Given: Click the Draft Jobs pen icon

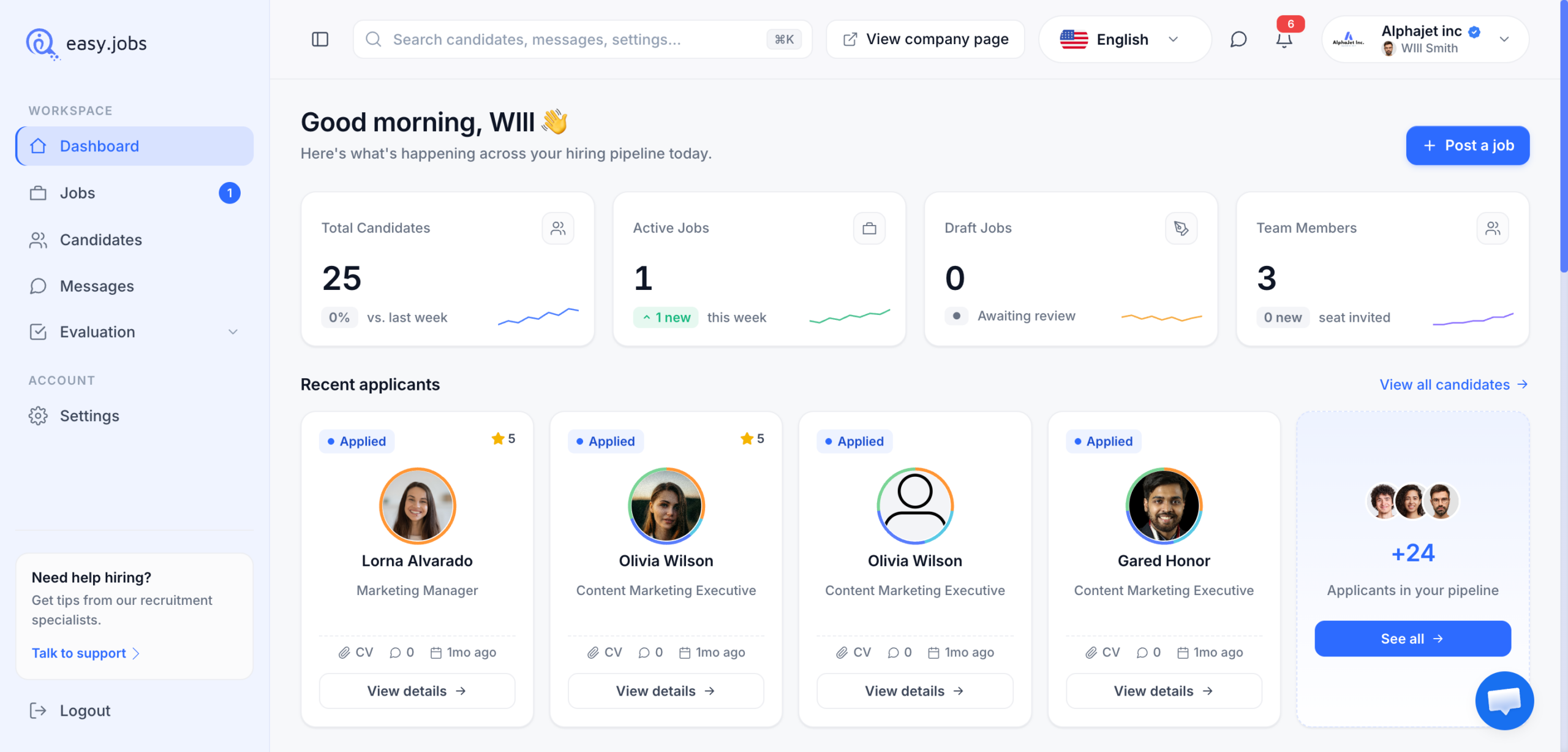Looking at the screenshot, I should pyautogui.click(x=1181, y=229).
